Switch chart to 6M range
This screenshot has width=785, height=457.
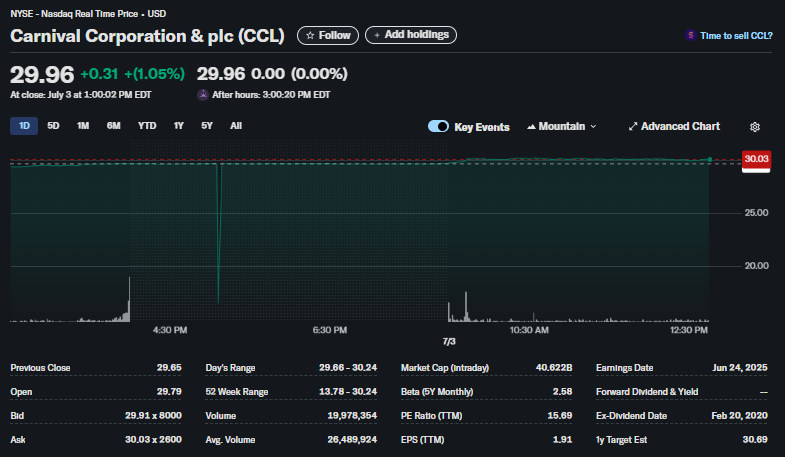tap(114, 126)
